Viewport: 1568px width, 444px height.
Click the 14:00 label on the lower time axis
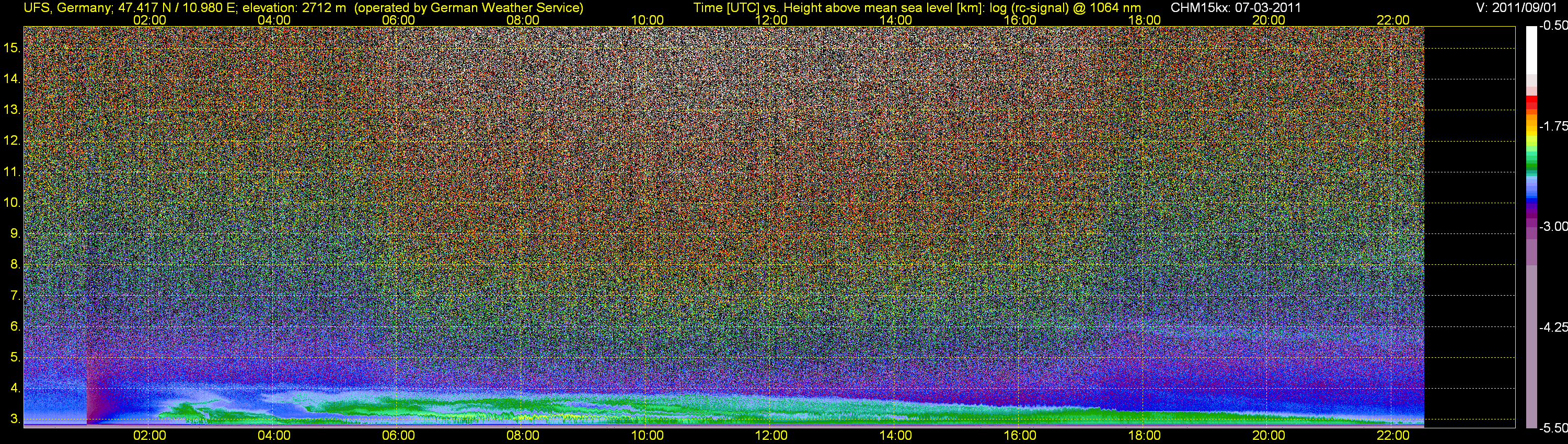click(x=896, y=436)
